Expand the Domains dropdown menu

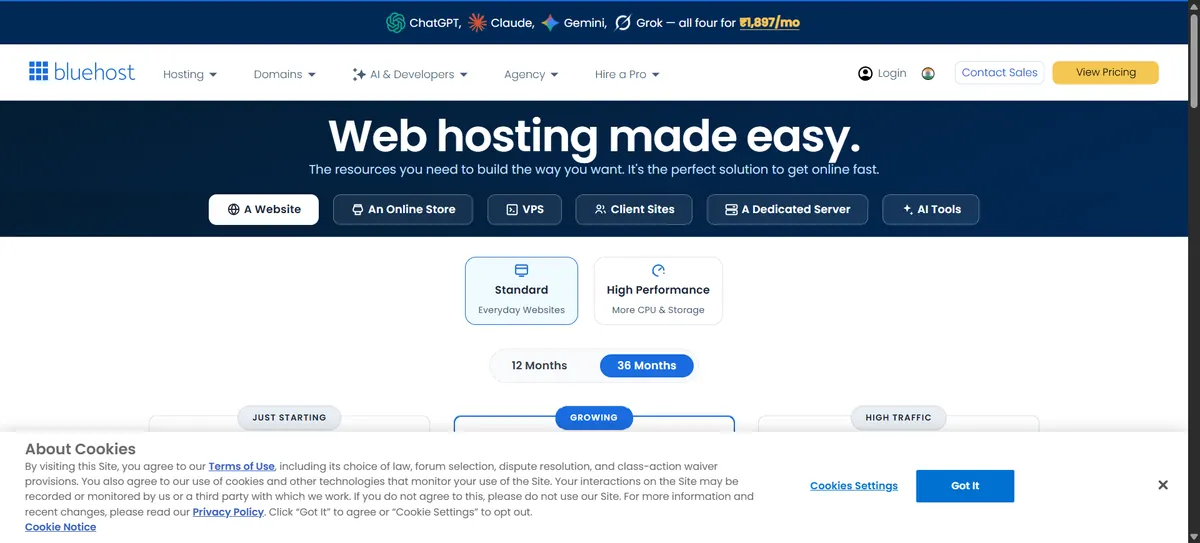click(x=285, y=74)
